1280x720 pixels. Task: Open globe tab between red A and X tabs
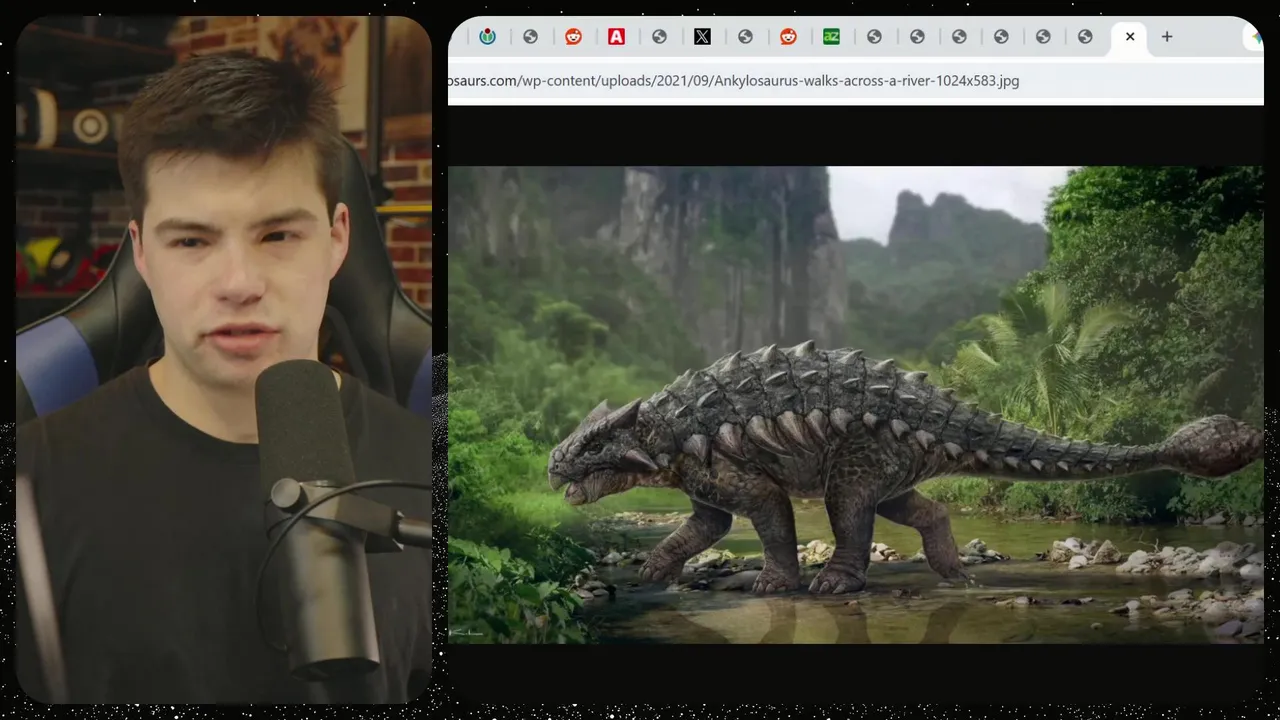(x=659, y=37)
